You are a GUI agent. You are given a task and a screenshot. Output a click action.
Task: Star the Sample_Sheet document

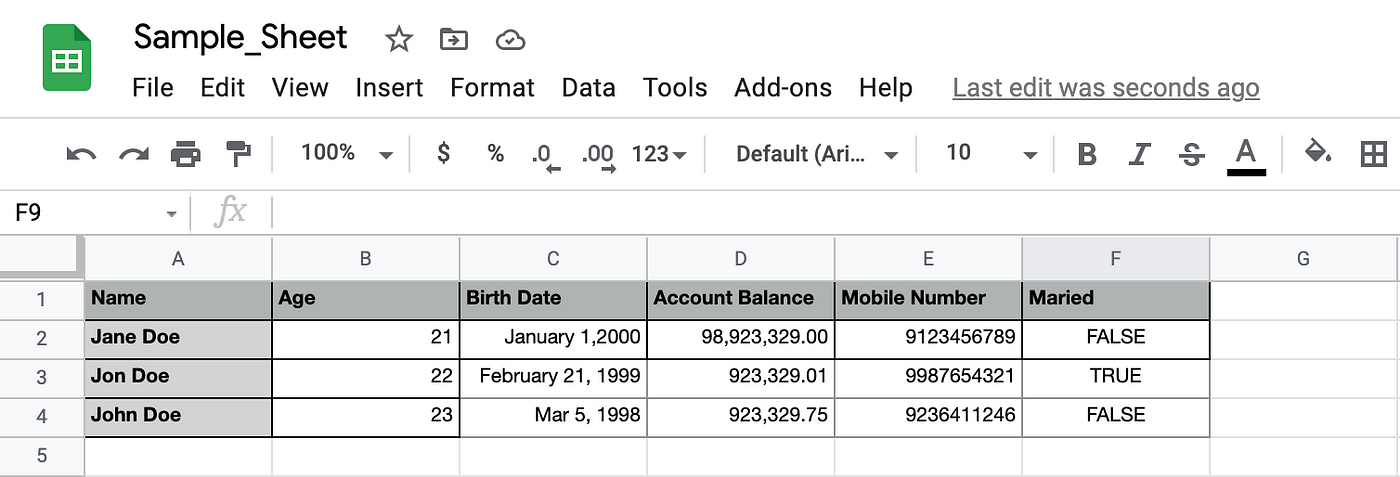tap(399, 40)
